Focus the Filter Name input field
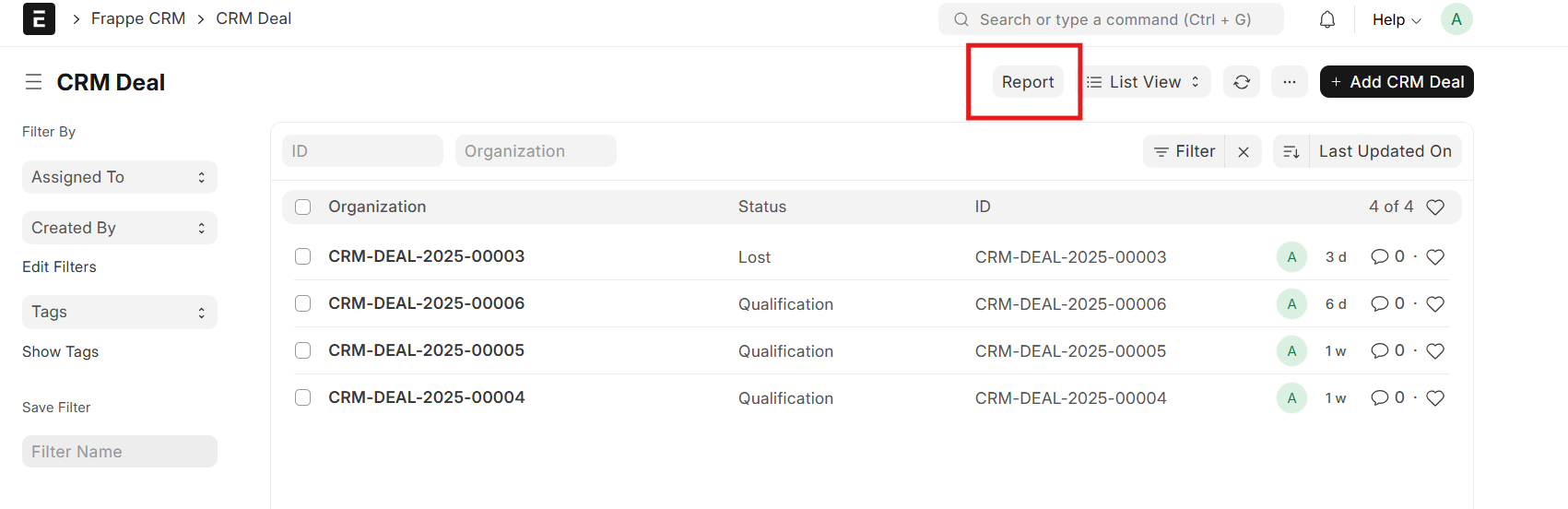 pyautogui.click(x=119, y=452)
